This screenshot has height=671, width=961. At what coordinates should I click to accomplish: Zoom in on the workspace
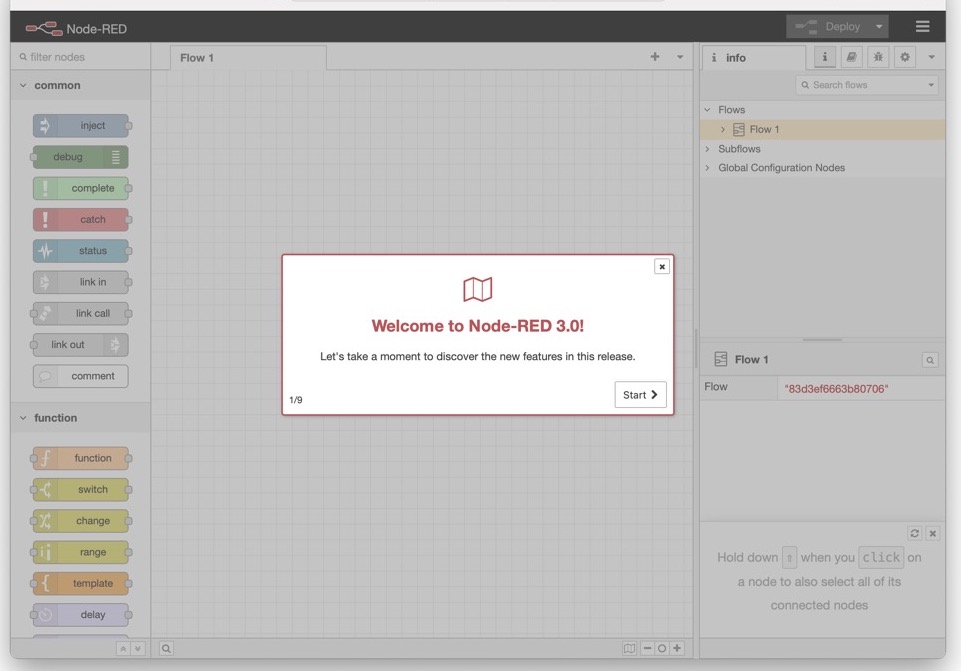pos(677,648)
